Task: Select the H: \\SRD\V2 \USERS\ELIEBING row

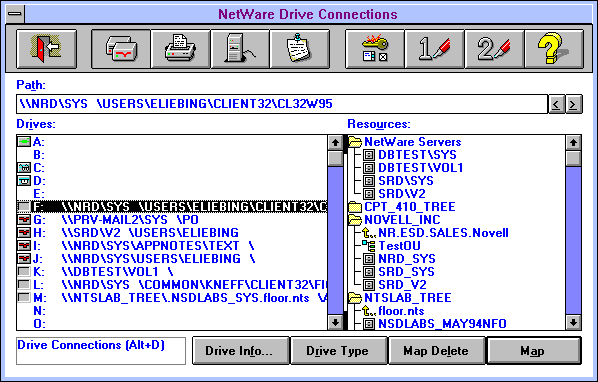Action: pos(172,233)
